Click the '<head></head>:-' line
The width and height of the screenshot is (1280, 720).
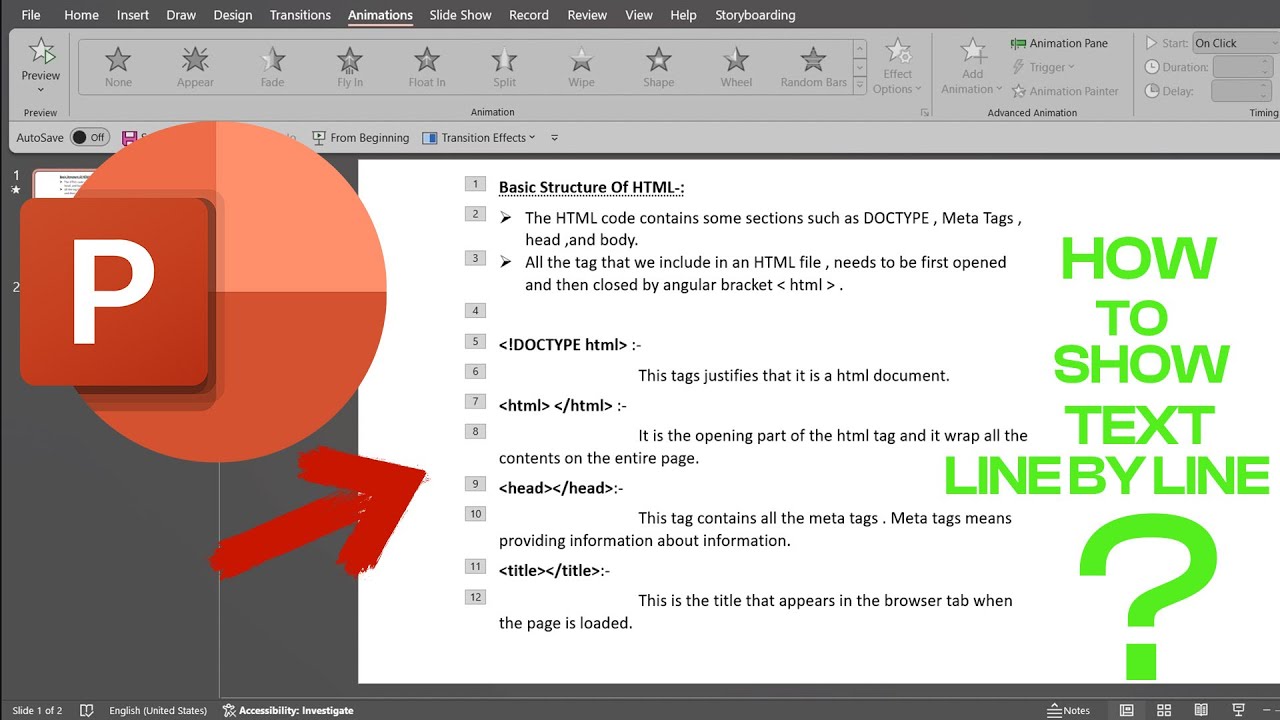(561, 488)
